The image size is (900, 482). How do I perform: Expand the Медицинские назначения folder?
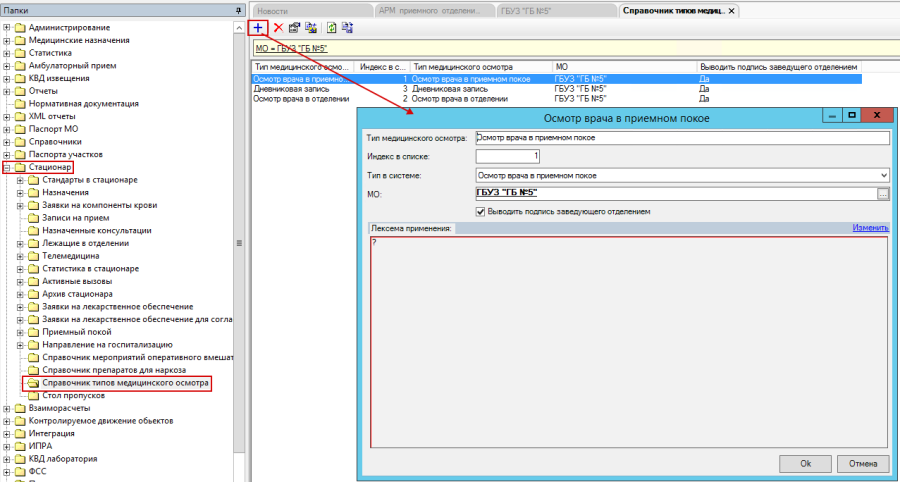coord(7,40)
